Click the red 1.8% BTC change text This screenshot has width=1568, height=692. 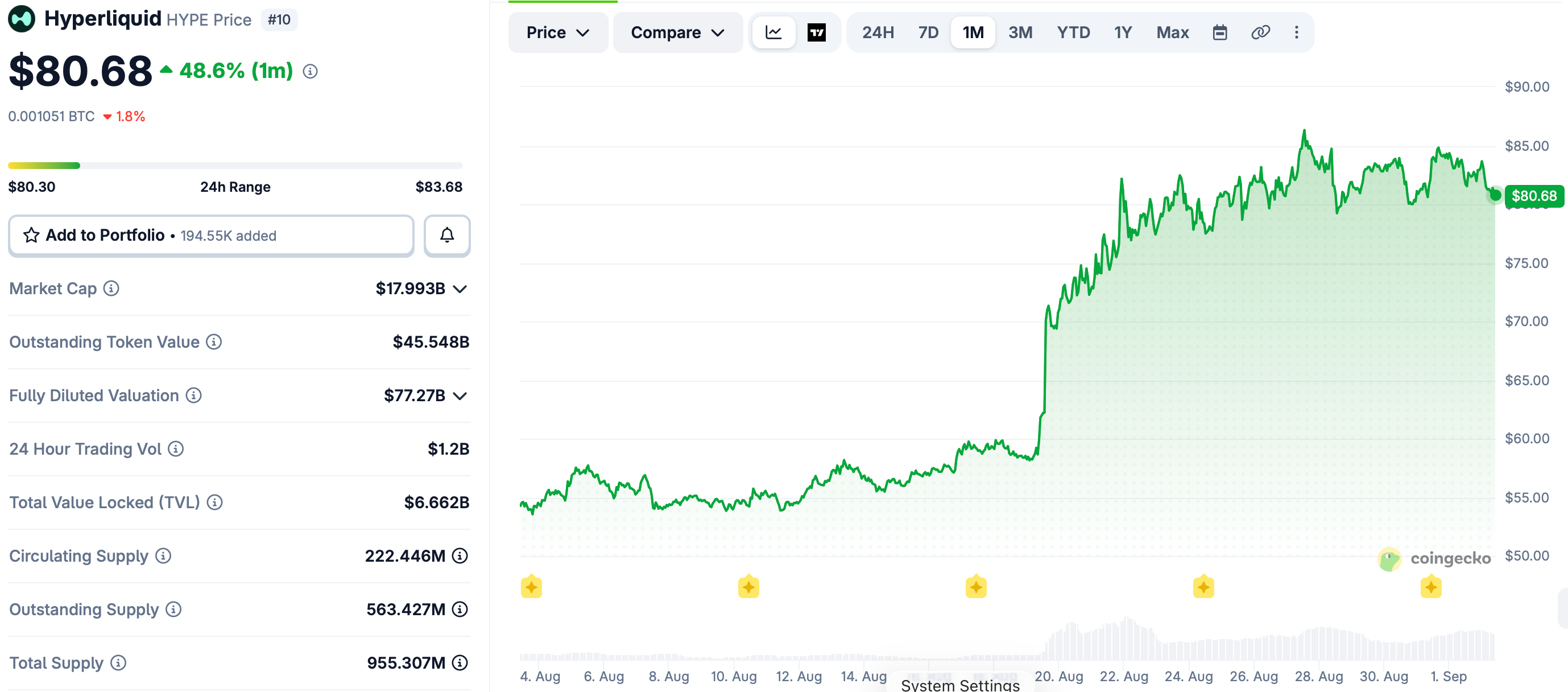[130, 116]
